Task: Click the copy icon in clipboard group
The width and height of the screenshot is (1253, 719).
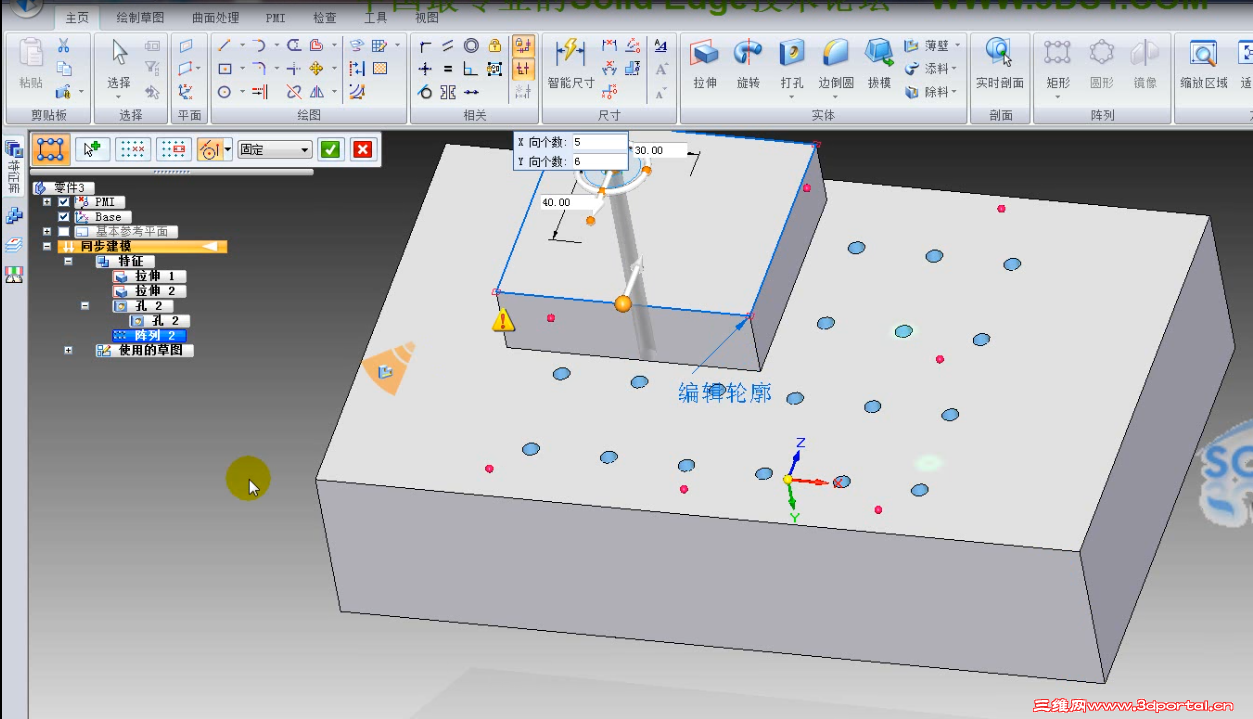Action: coord(63,69)
